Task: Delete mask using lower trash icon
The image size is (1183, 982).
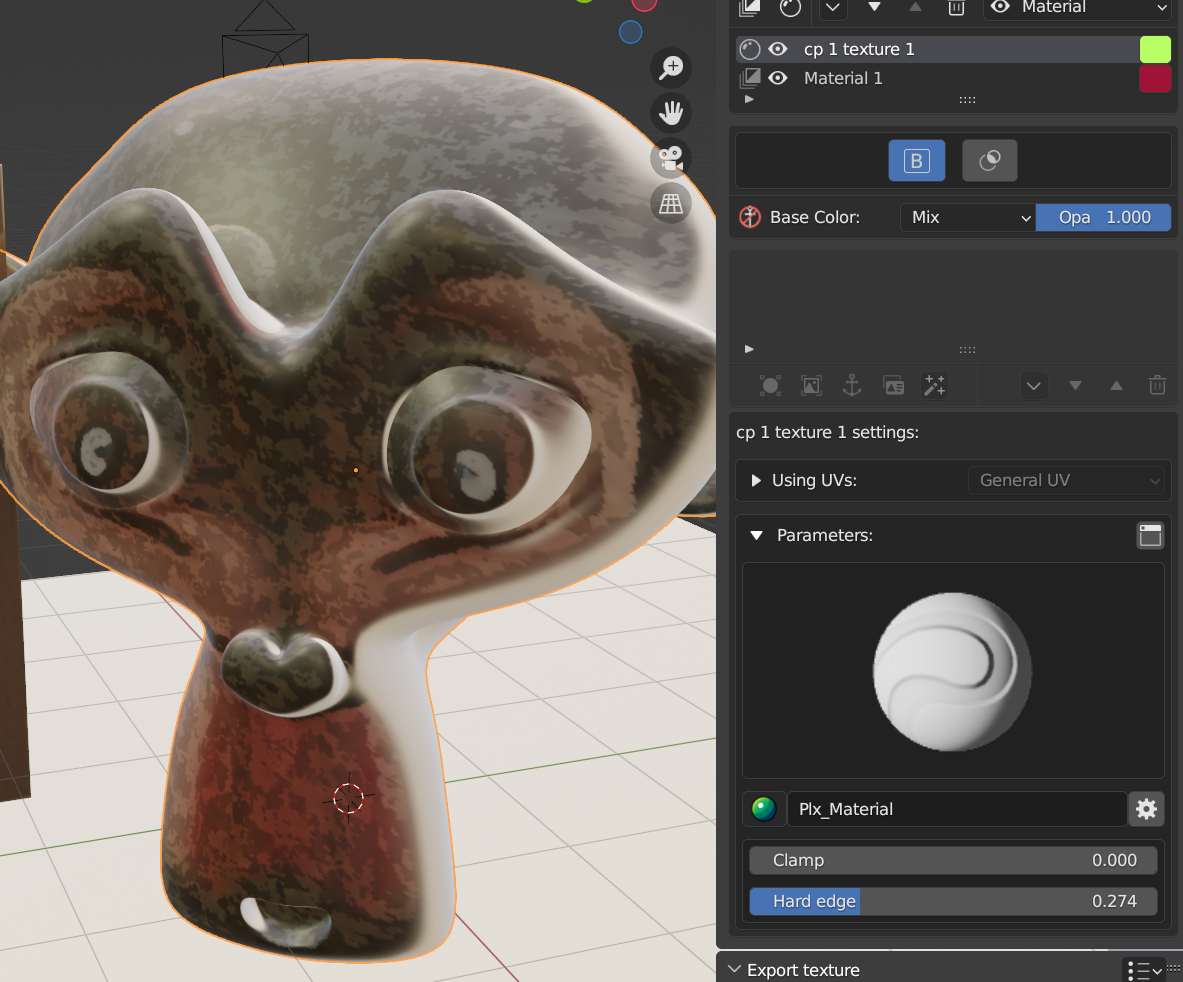Action: pos(1157,385)
